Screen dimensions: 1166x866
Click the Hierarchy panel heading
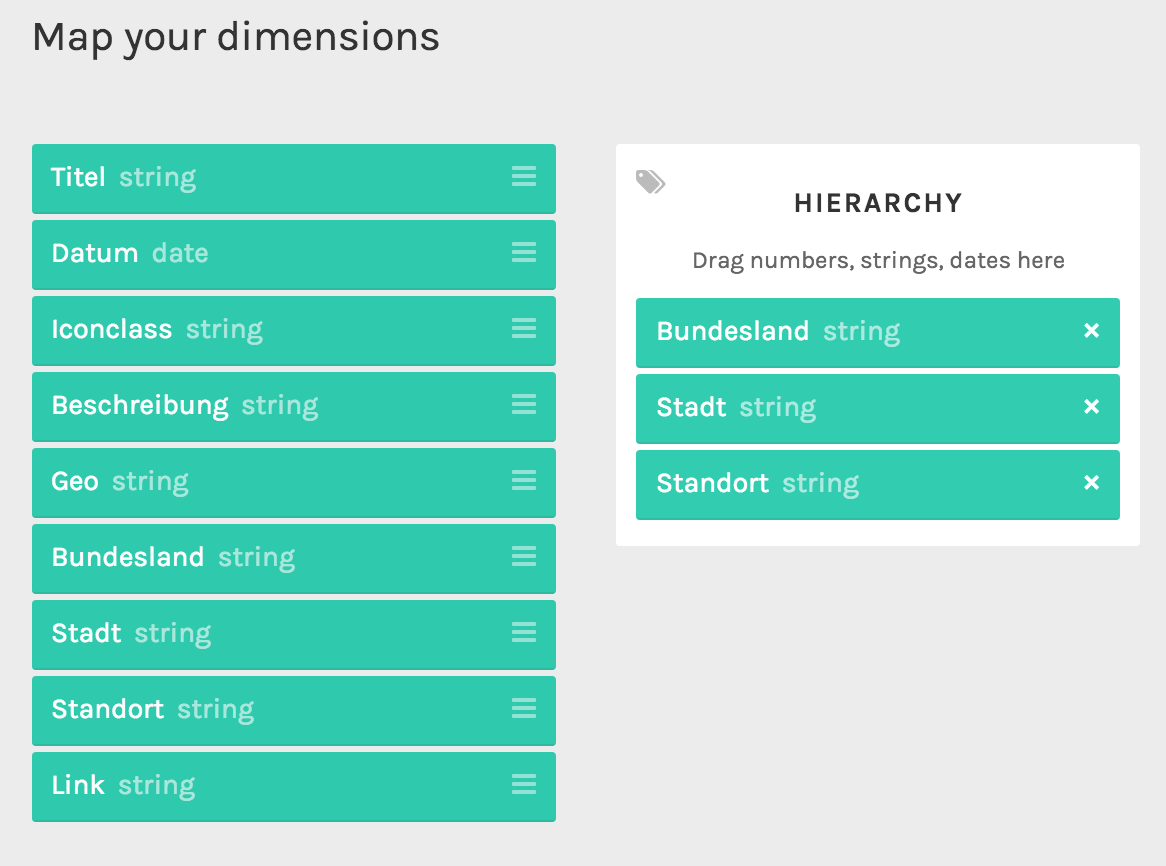pyautogui.click(x=878, y=203)
